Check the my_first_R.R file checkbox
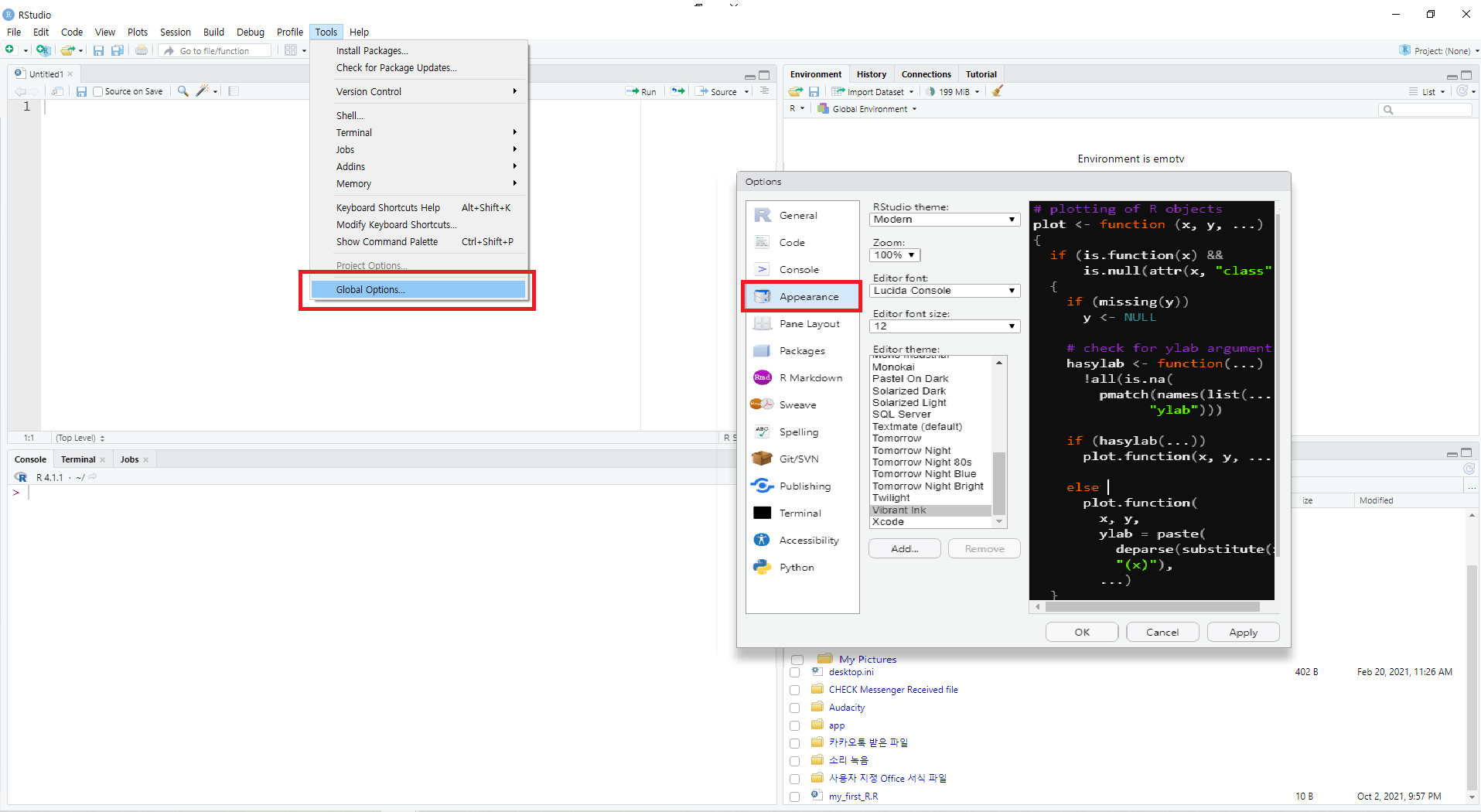This screenshot has height=812, width=1481. click(795, 797)
